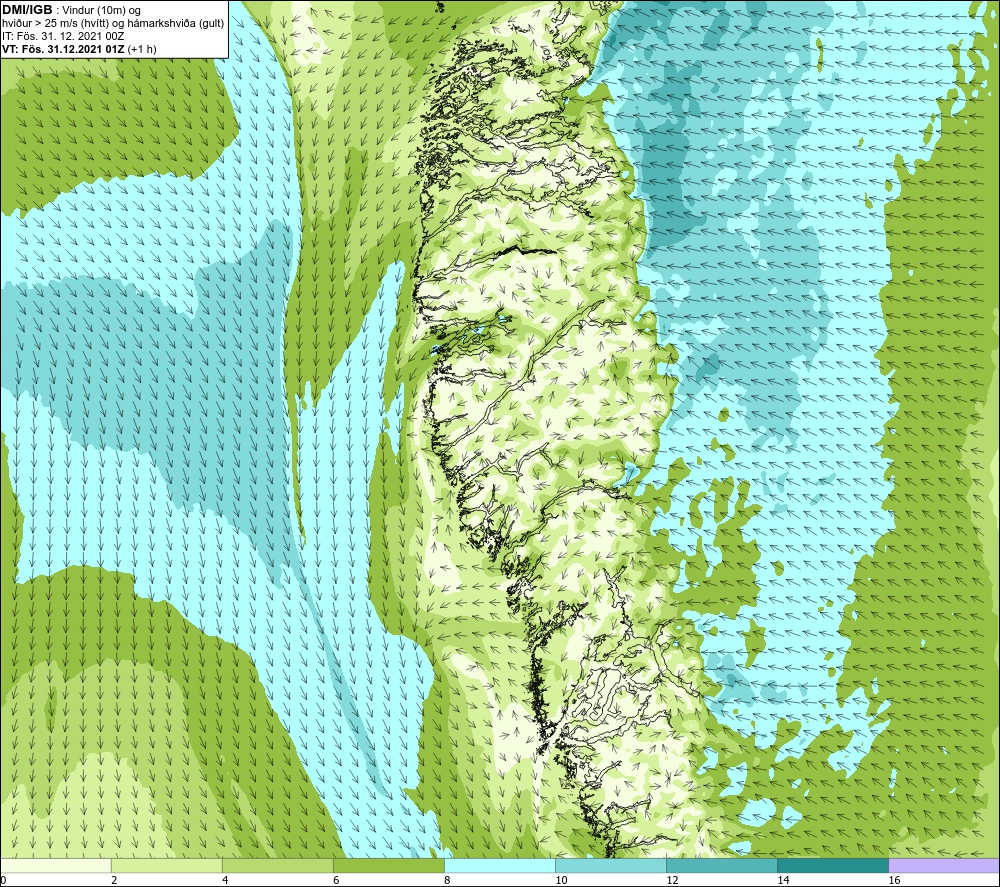Click the 4–6 m/s green legend swatch
The image size is (1000, 887).
278,865
